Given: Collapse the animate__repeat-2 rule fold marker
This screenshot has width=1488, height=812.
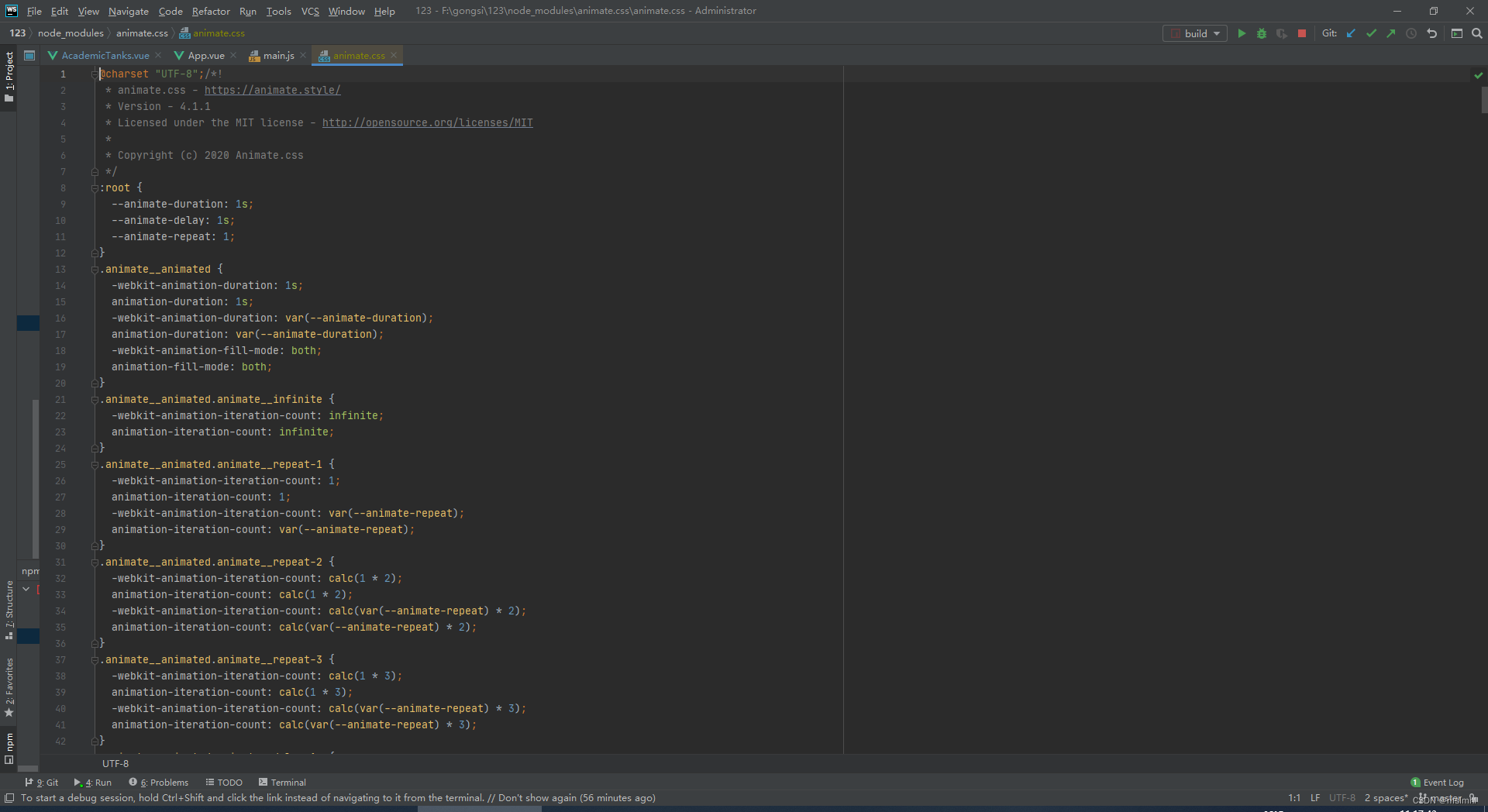Looking at the screenshot, I should click(x=95, y=563).
